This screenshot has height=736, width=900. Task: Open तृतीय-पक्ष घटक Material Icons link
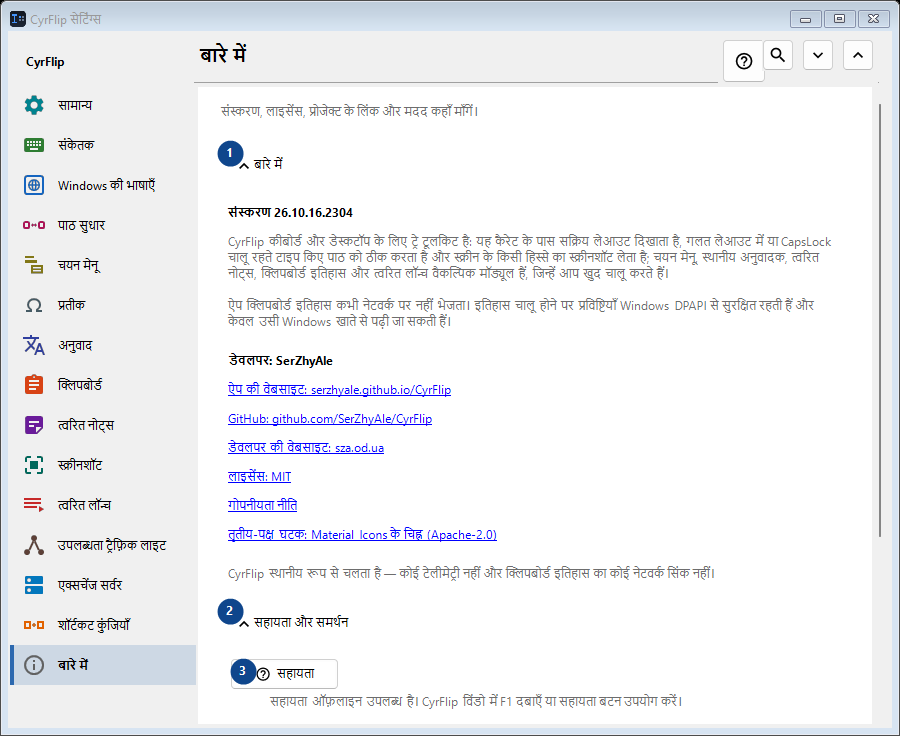pos(362,534)
